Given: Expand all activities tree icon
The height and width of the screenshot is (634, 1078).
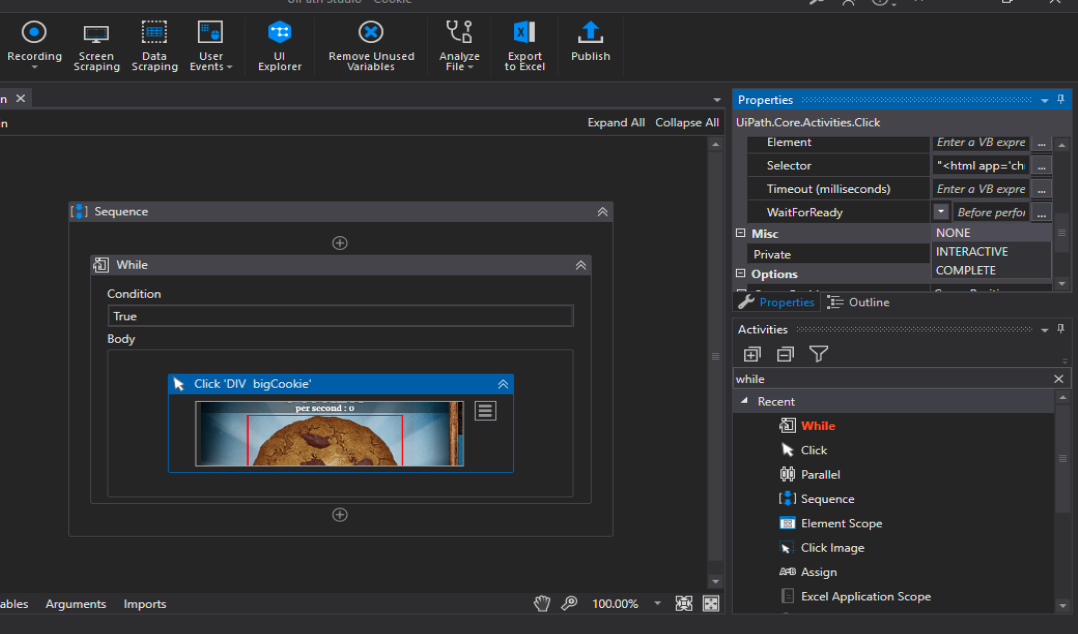Looking at the screenshot, I should (x=752, y=354).
